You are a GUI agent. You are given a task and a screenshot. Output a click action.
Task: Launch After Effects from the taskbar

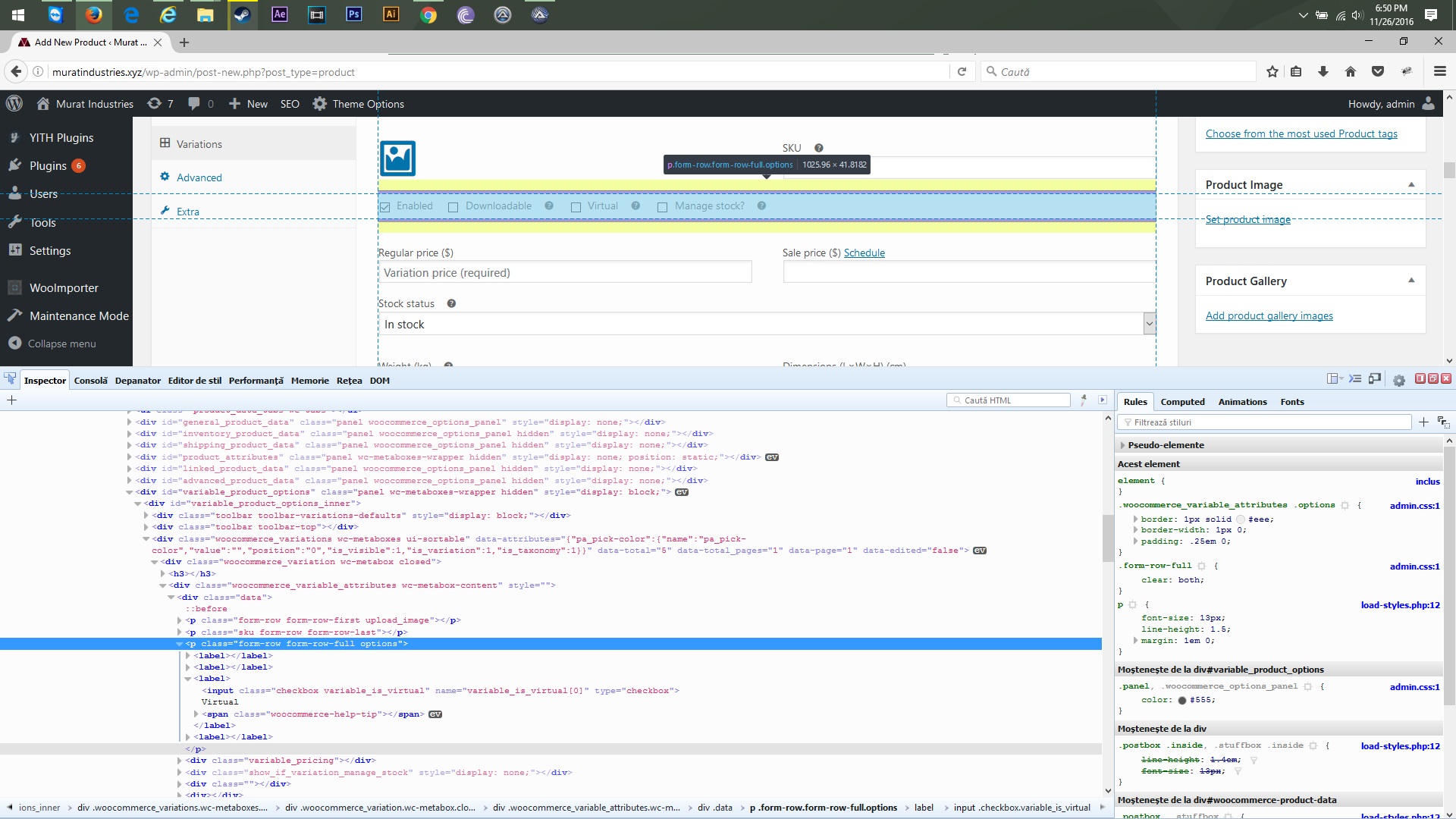point(280,14)
